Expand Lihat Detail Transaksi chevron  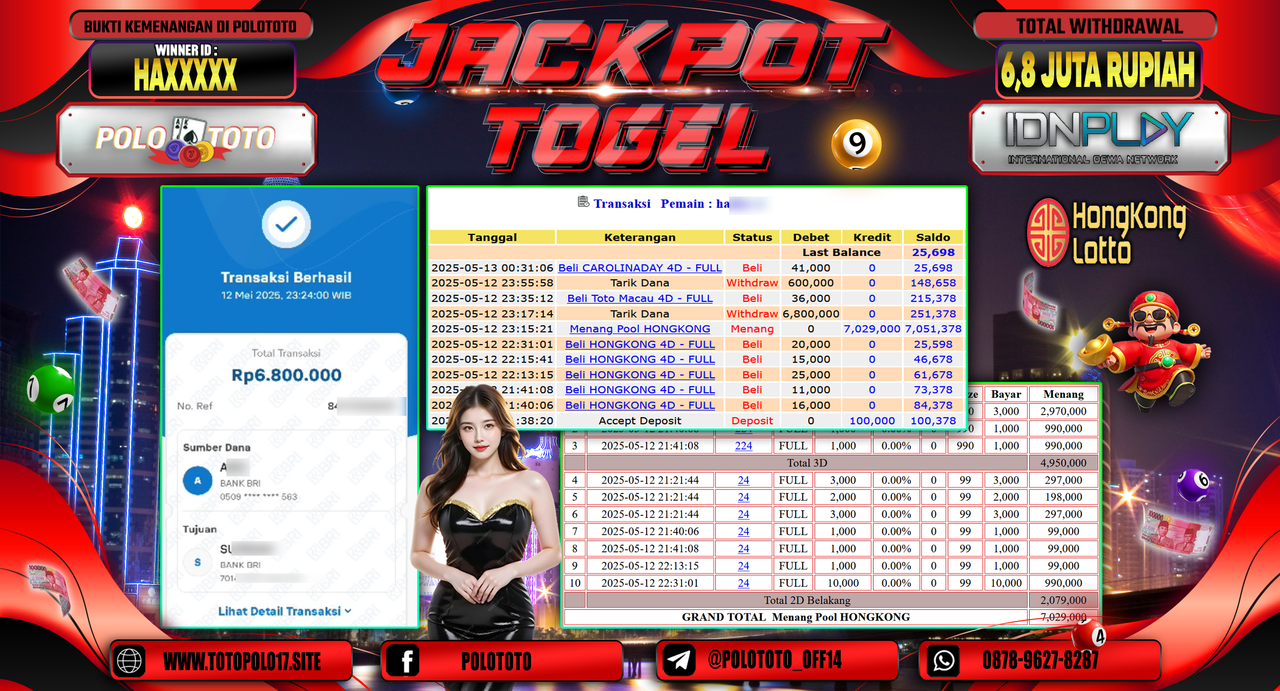(x=348, y=611)
